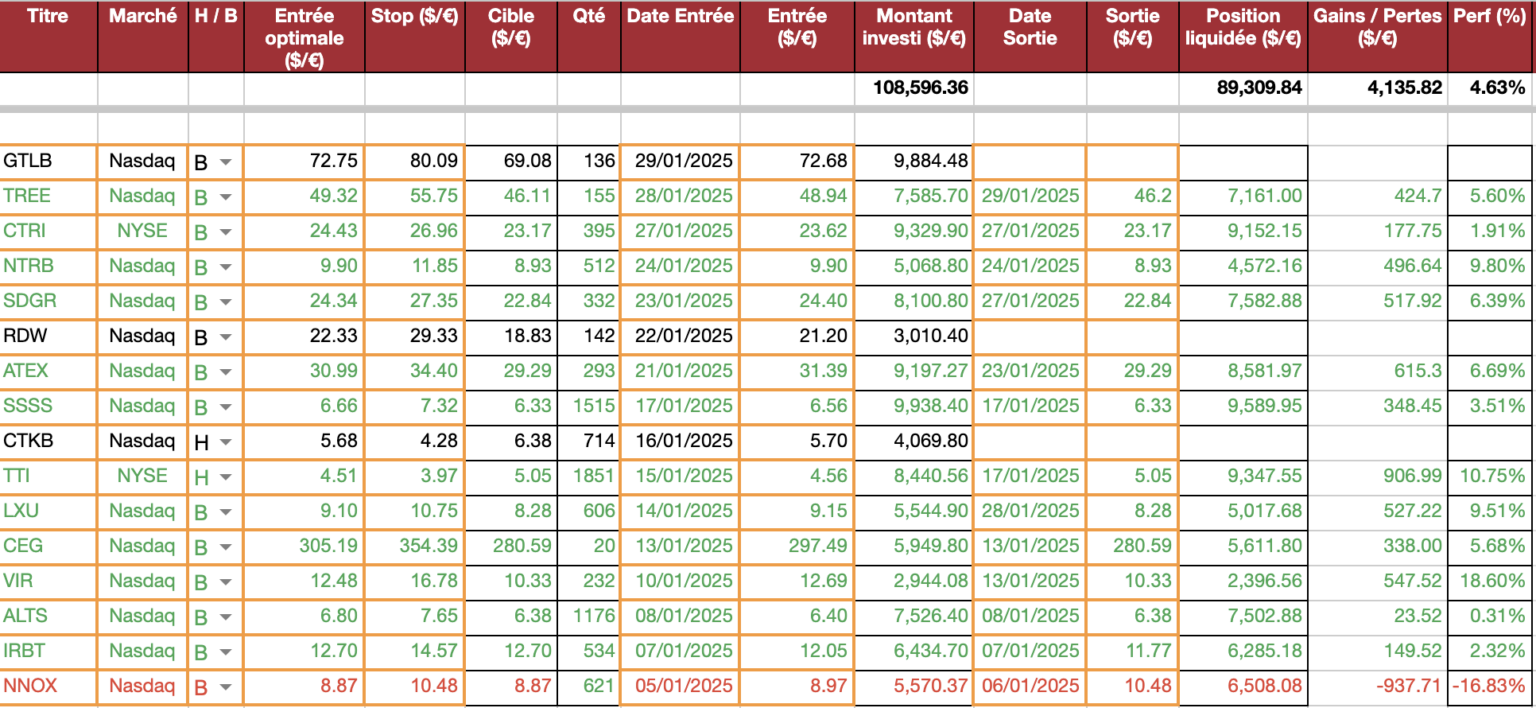
Task: Open the H/B dropdown in CTRI row
Action: [226, 232]
